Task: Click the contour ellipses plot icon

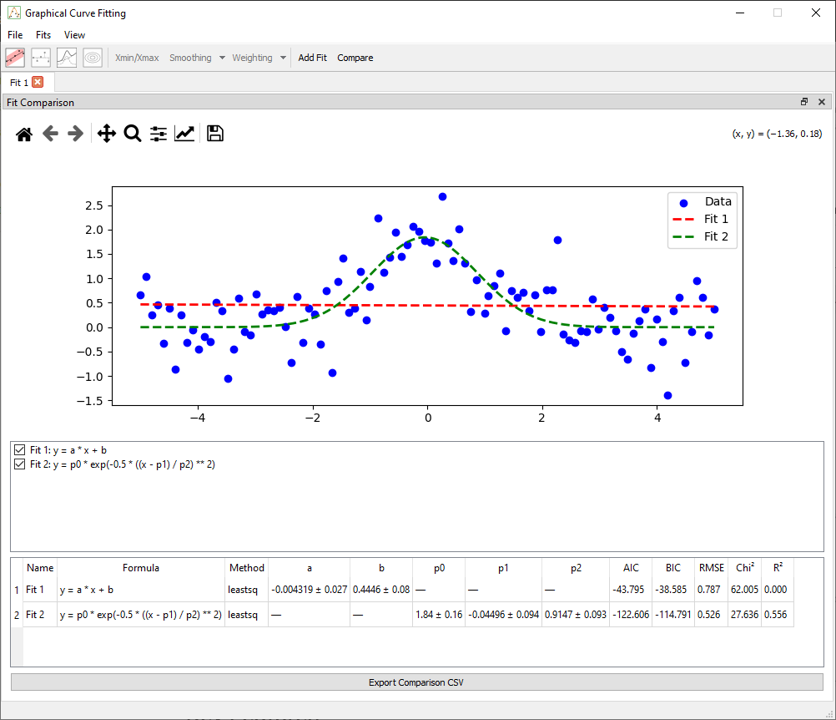Action: click(93, 58)
